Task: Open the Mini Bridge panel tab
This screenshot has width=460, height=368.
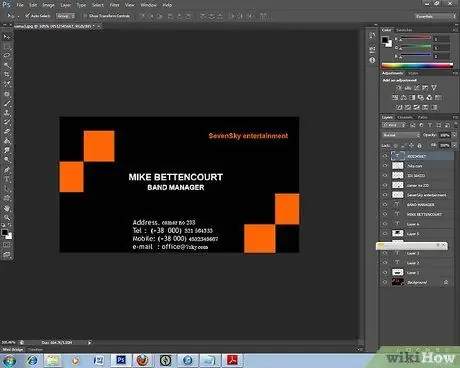Action: click(x=13, y=349)
